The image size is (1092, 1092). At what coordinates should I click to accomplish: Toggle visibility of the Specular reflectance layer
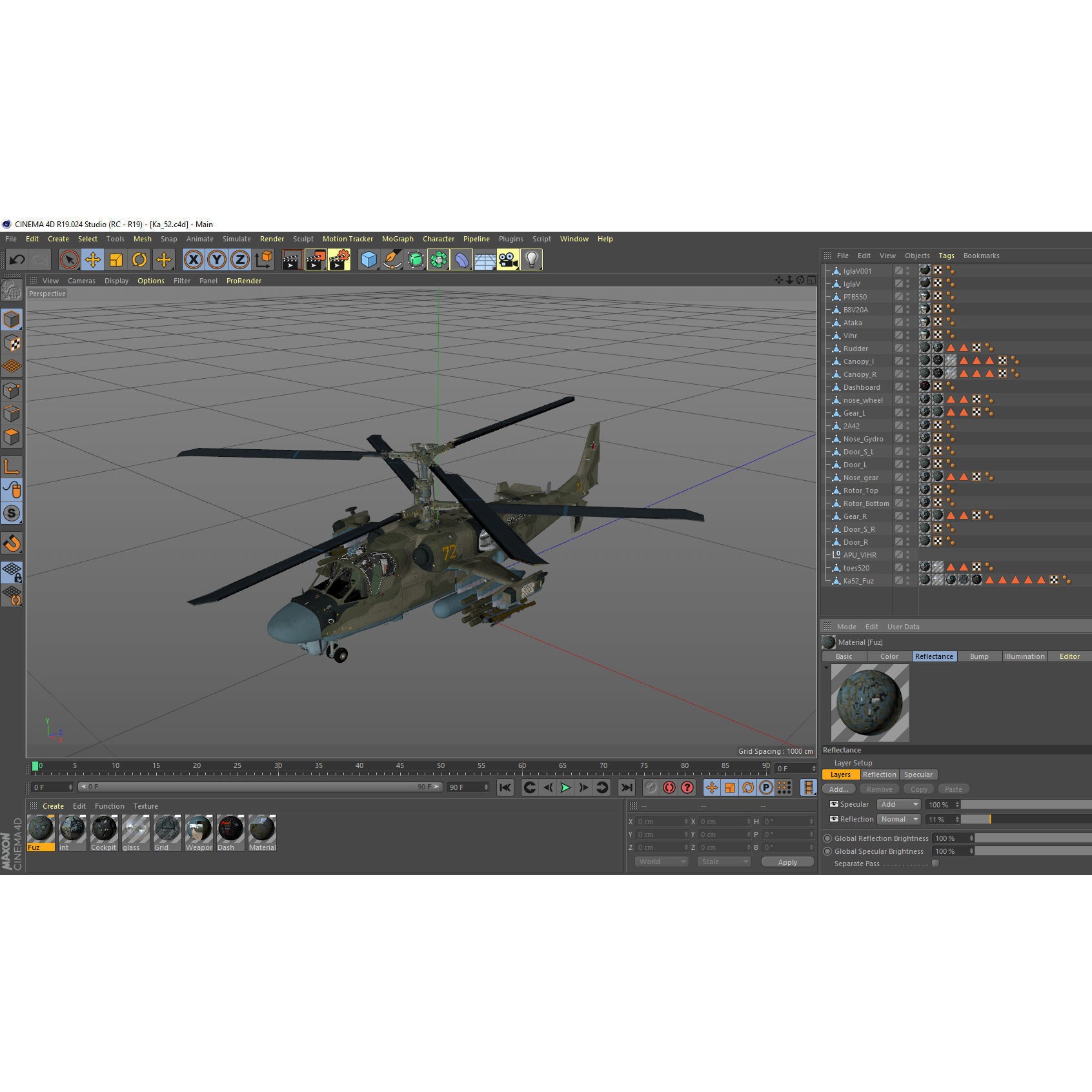834,804
